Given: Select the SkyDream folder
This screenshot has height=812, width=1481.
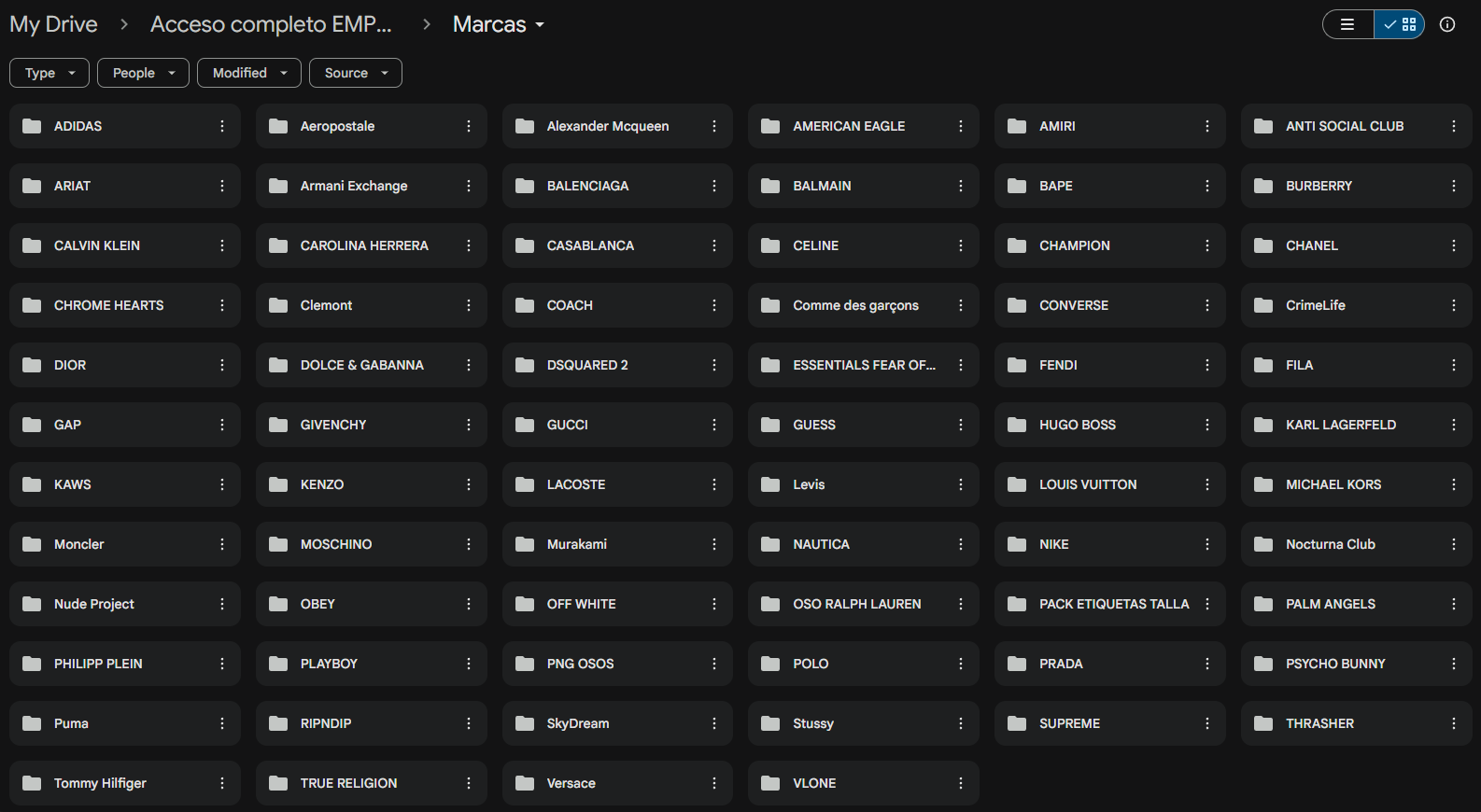Looking at the screenshot, I should [x=617, y=723].
